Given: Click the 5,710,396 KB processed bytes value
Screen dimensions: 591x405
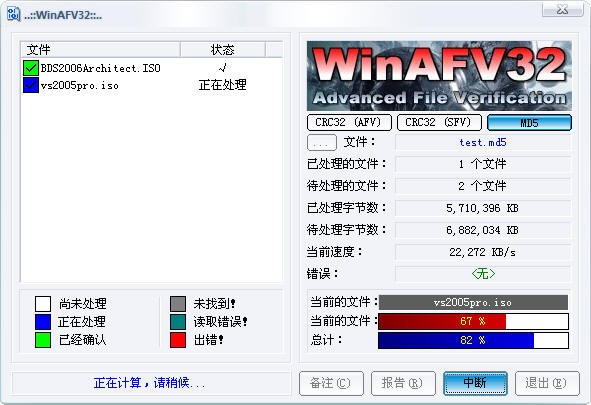Looking at the screenshot, I should 483,208.
